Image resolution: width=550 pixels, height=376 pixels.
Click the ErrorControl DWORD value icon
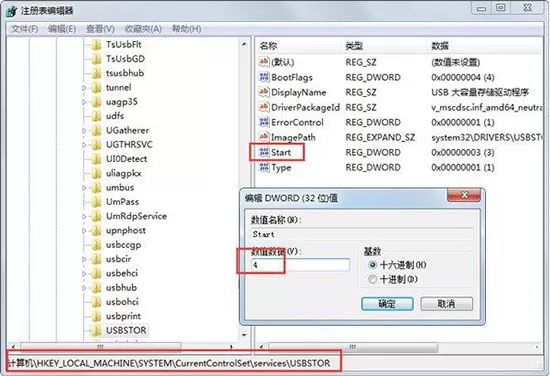click(x=264, y=122)
